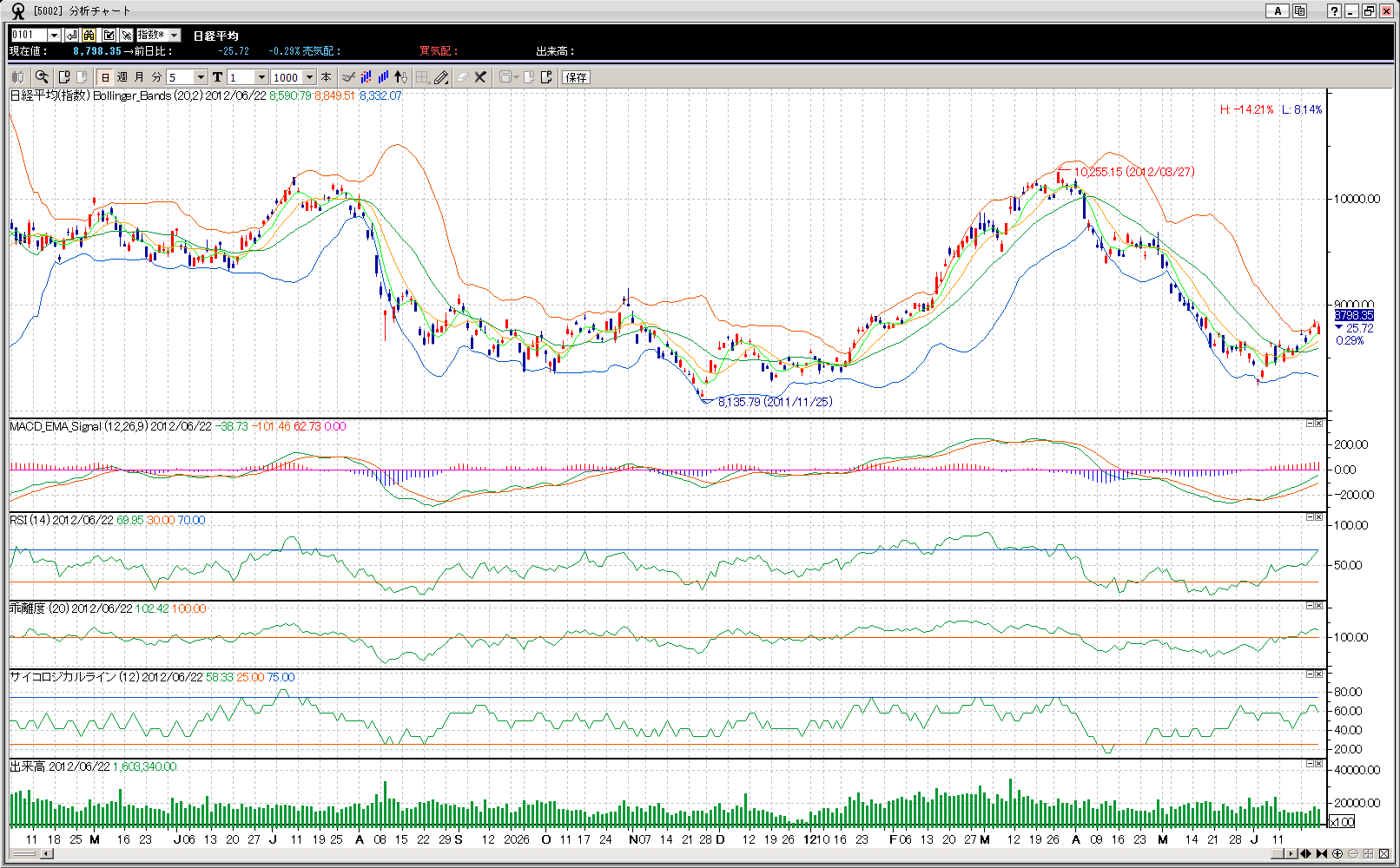Image resolution: width=1400 pixels, height=868 pixels.
Task: Close the MACD indicator panel
Action: (x=1318, y=424)
